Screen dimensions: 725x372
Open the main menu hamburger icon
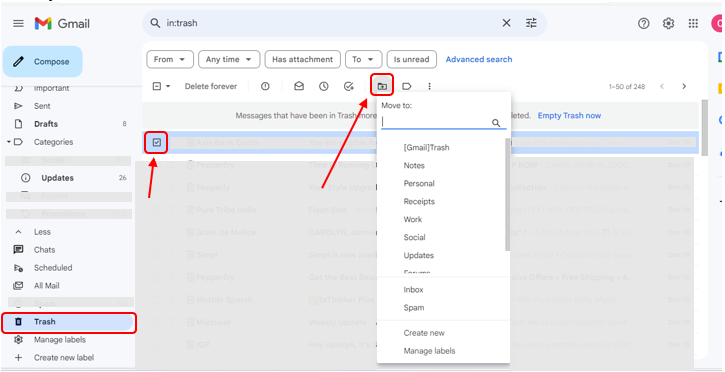[x=18, y=23]
